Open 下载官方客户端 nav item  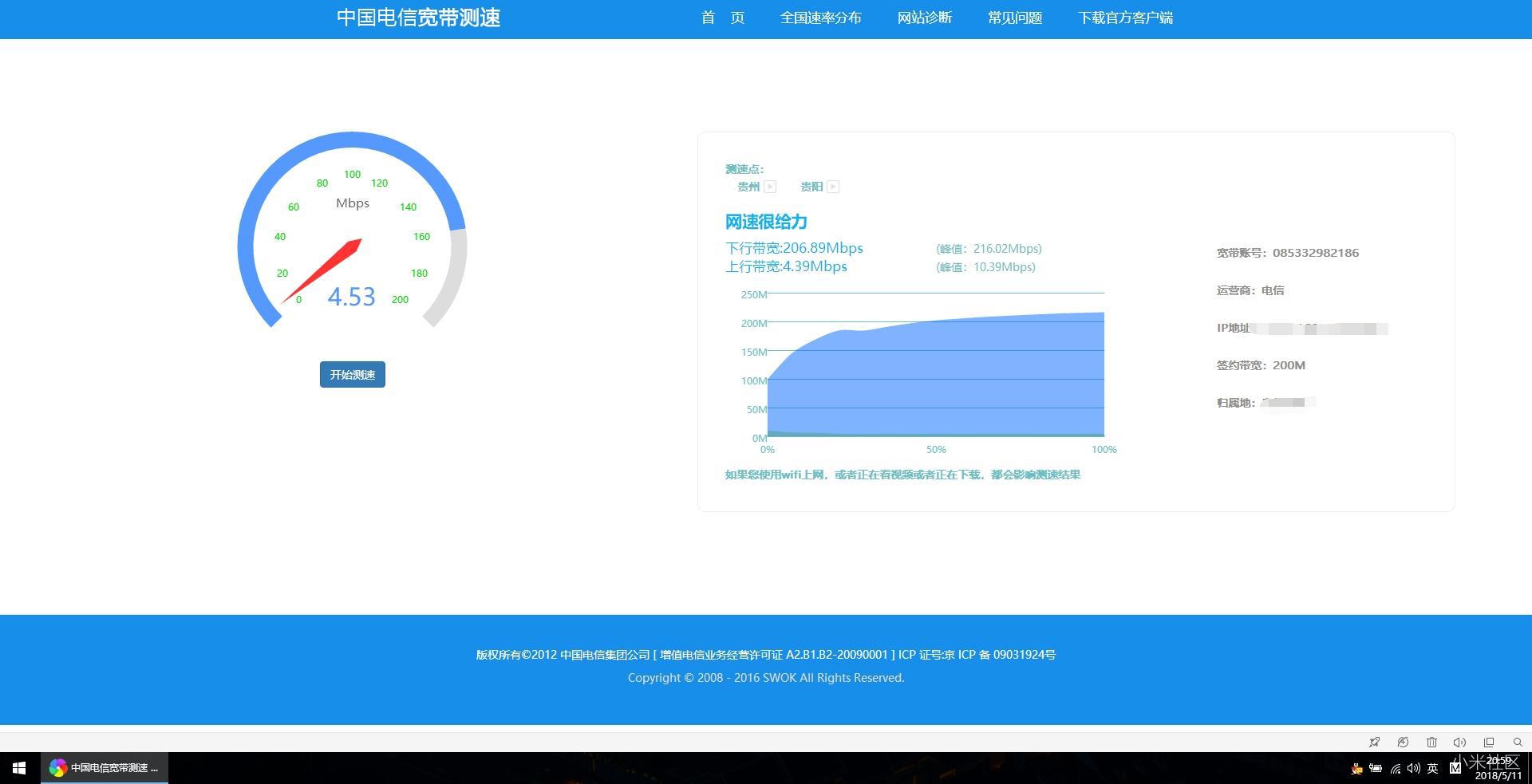(1125, 18)
